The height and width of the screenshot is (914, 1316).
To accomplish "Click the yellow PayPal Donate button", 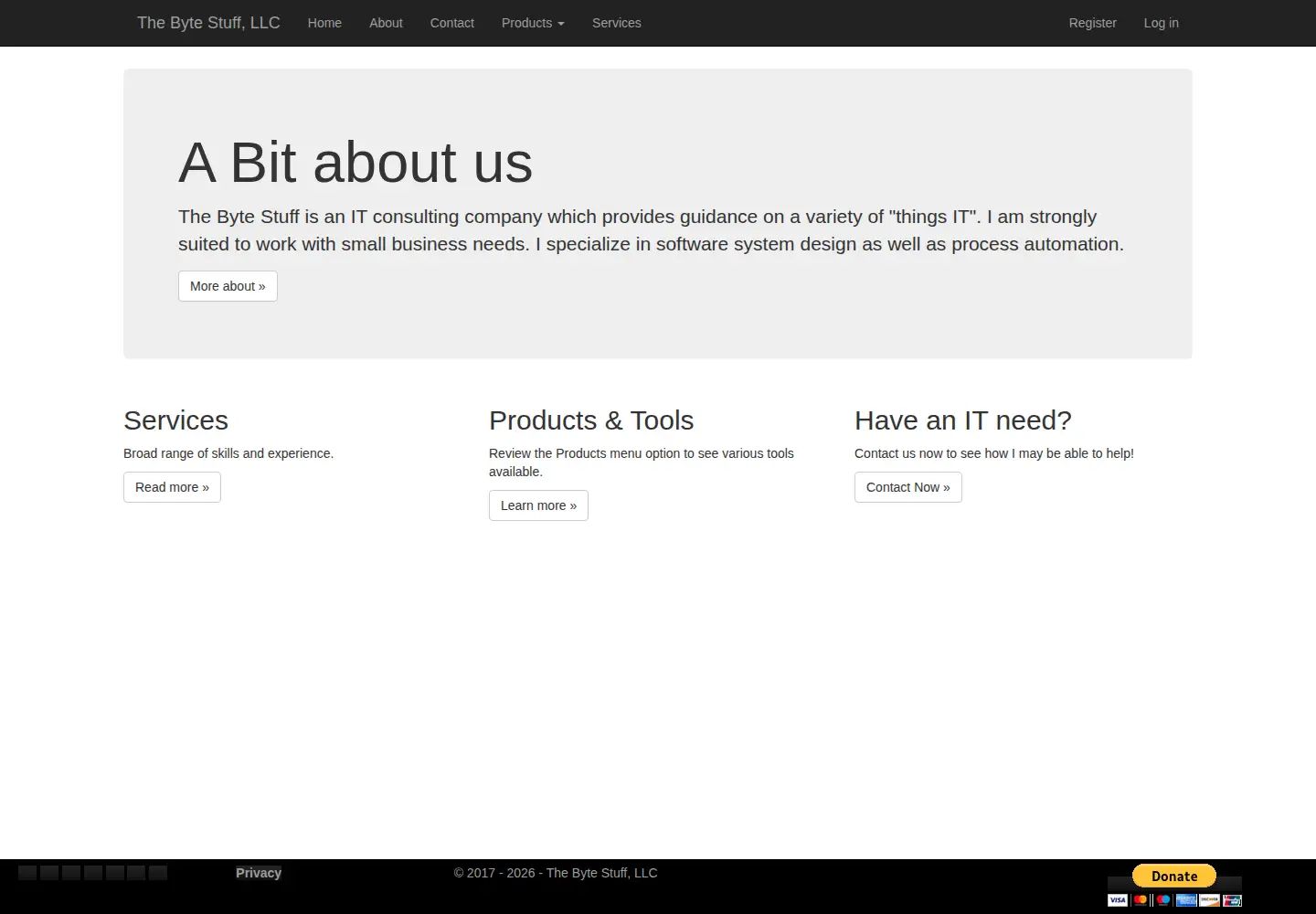I will pyautogui.click(x=1174, y=876).
